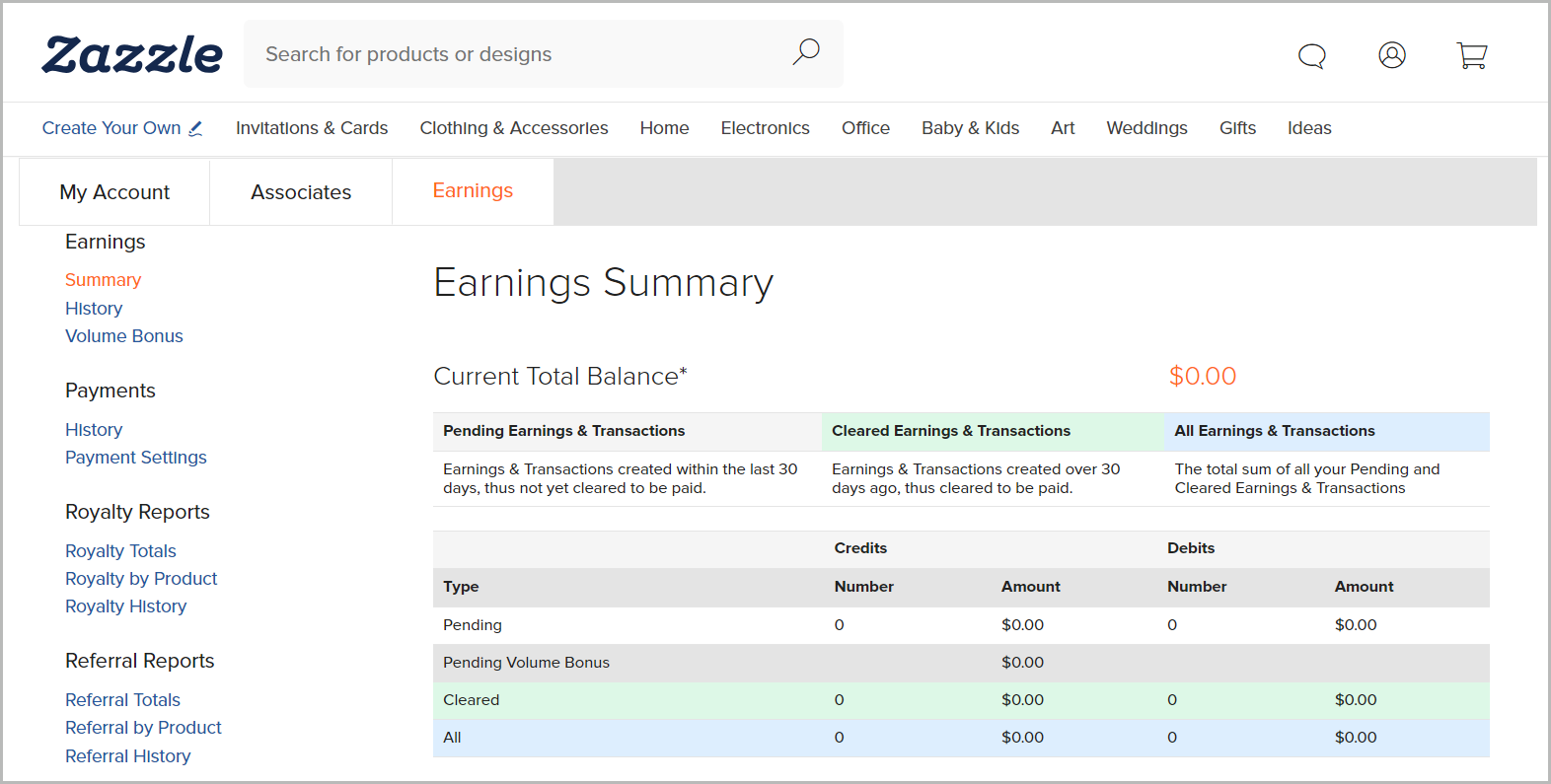Click the Earnings Summary heading
The image size is (1551, 784).
[x=604, y=283]
